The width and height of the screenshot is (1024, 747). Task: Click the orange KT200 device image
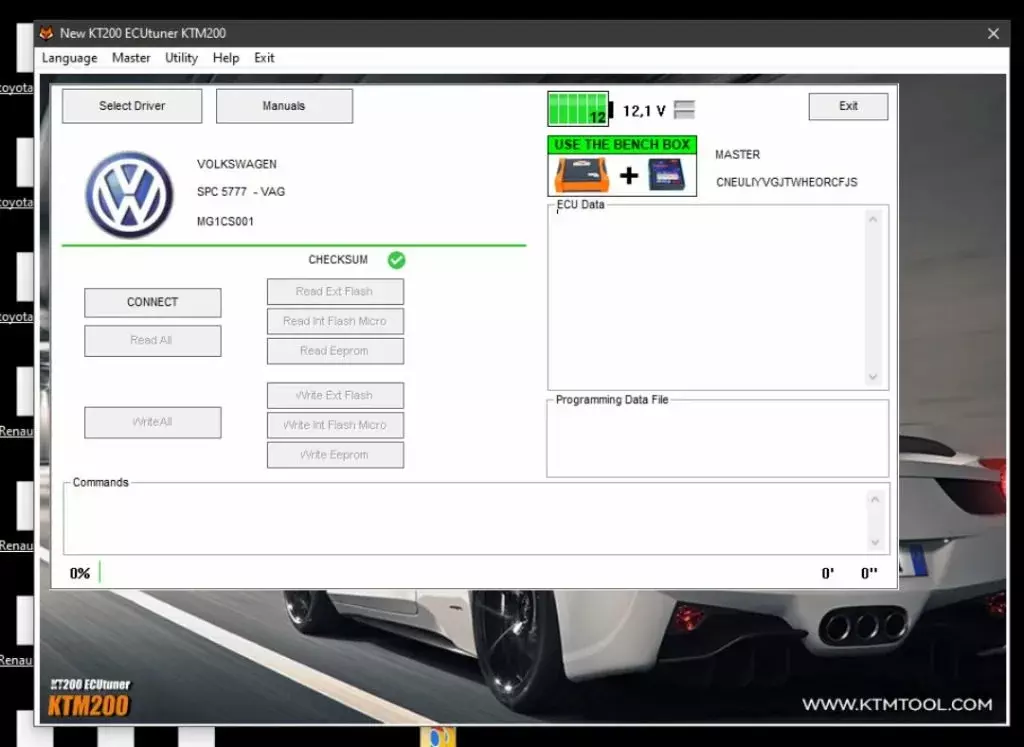pyautogui.click(x=581, y=174)
